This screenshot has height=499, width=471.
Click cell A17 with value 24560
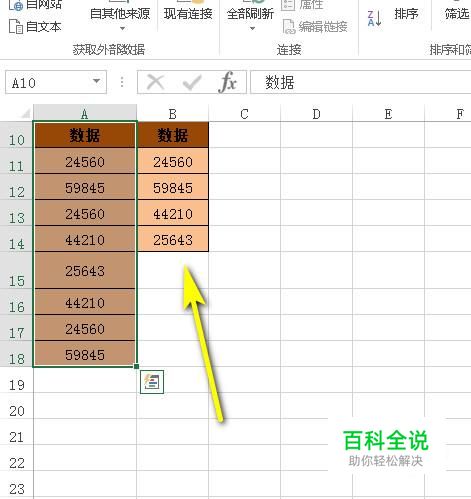[x=85, y=328]
